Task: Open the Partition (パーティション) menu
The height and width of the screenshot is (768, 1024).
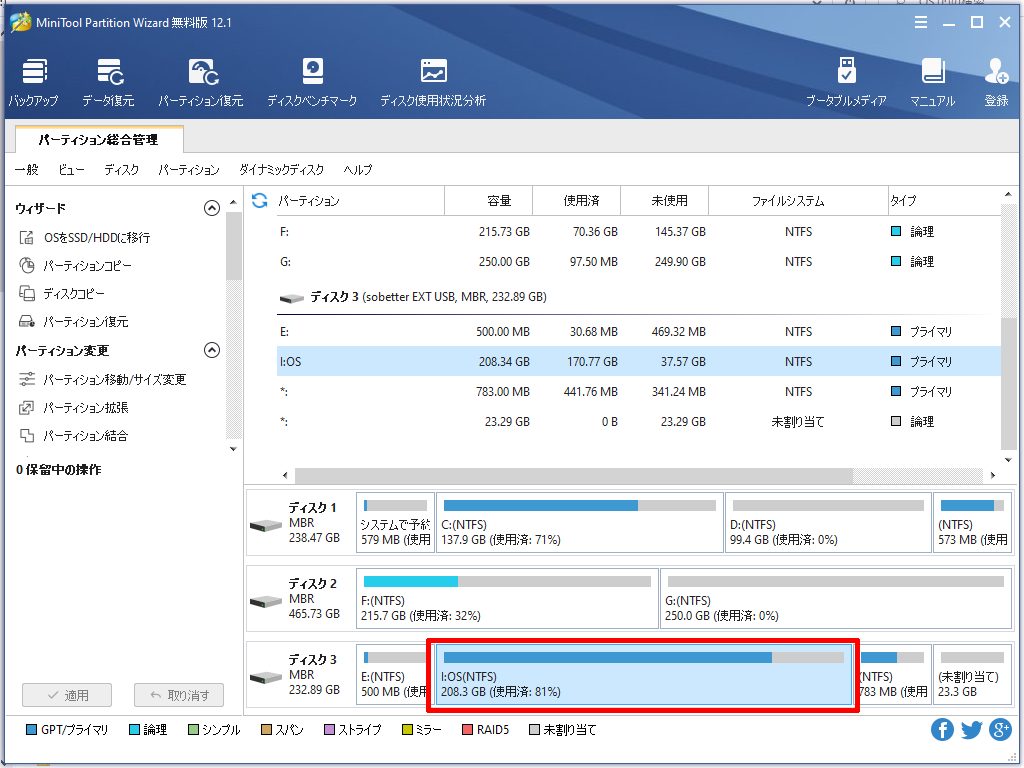Action: click(x=189, y=170)
